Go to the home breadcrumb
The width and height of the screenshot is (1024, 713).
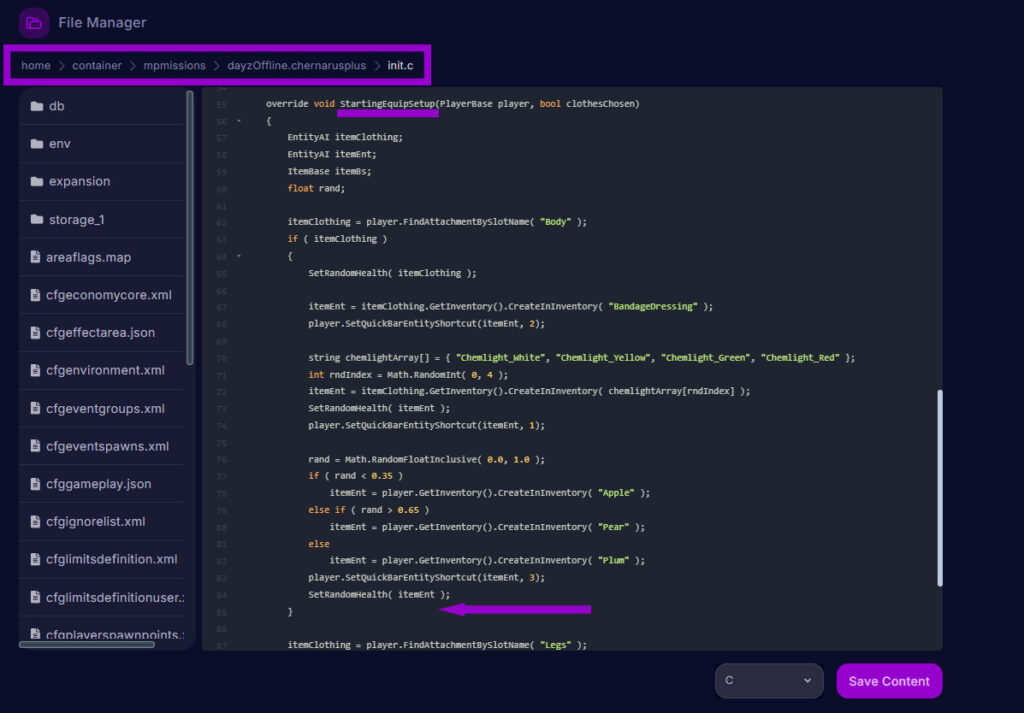click(x=36, y=66)
